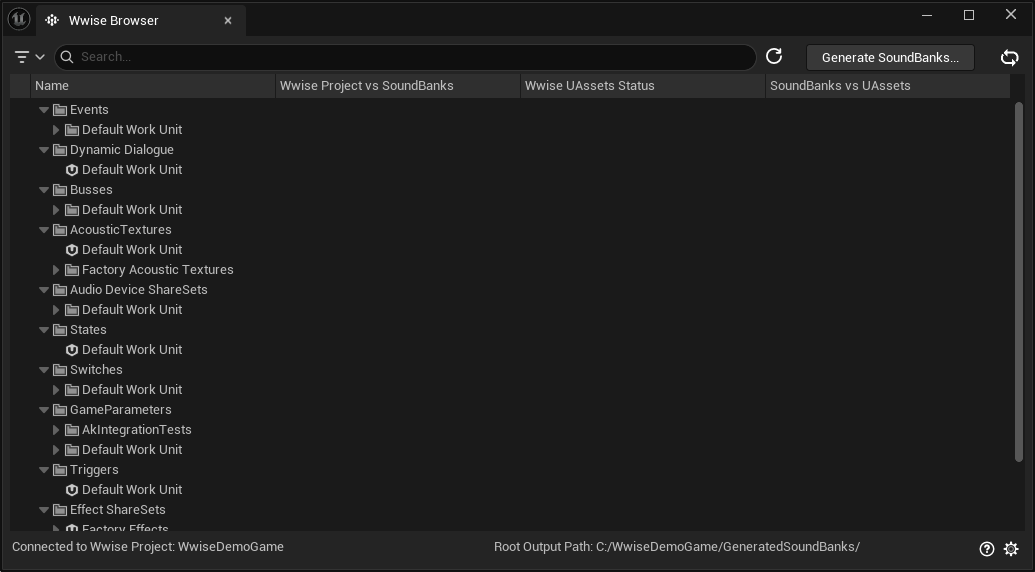Click Generate SoundBanks button
This screenshot has width=1035, height=572.
pyautogui.click(x=890, y=57)
